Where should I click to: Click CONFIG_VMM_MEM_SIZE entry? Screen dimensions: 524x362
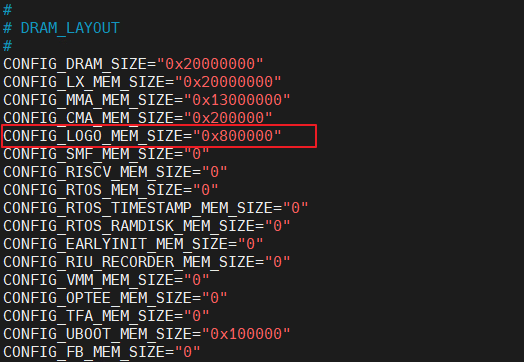tap(106, 280)
